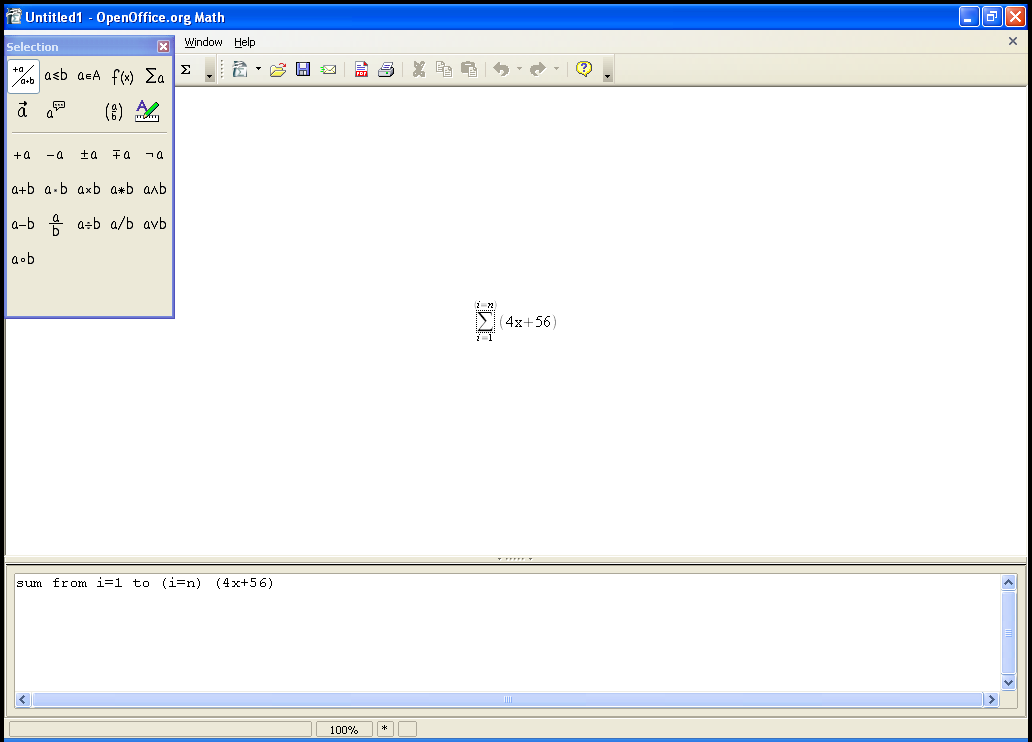
Task: Undo the last action arrow icon
Action: click(502, 69)
